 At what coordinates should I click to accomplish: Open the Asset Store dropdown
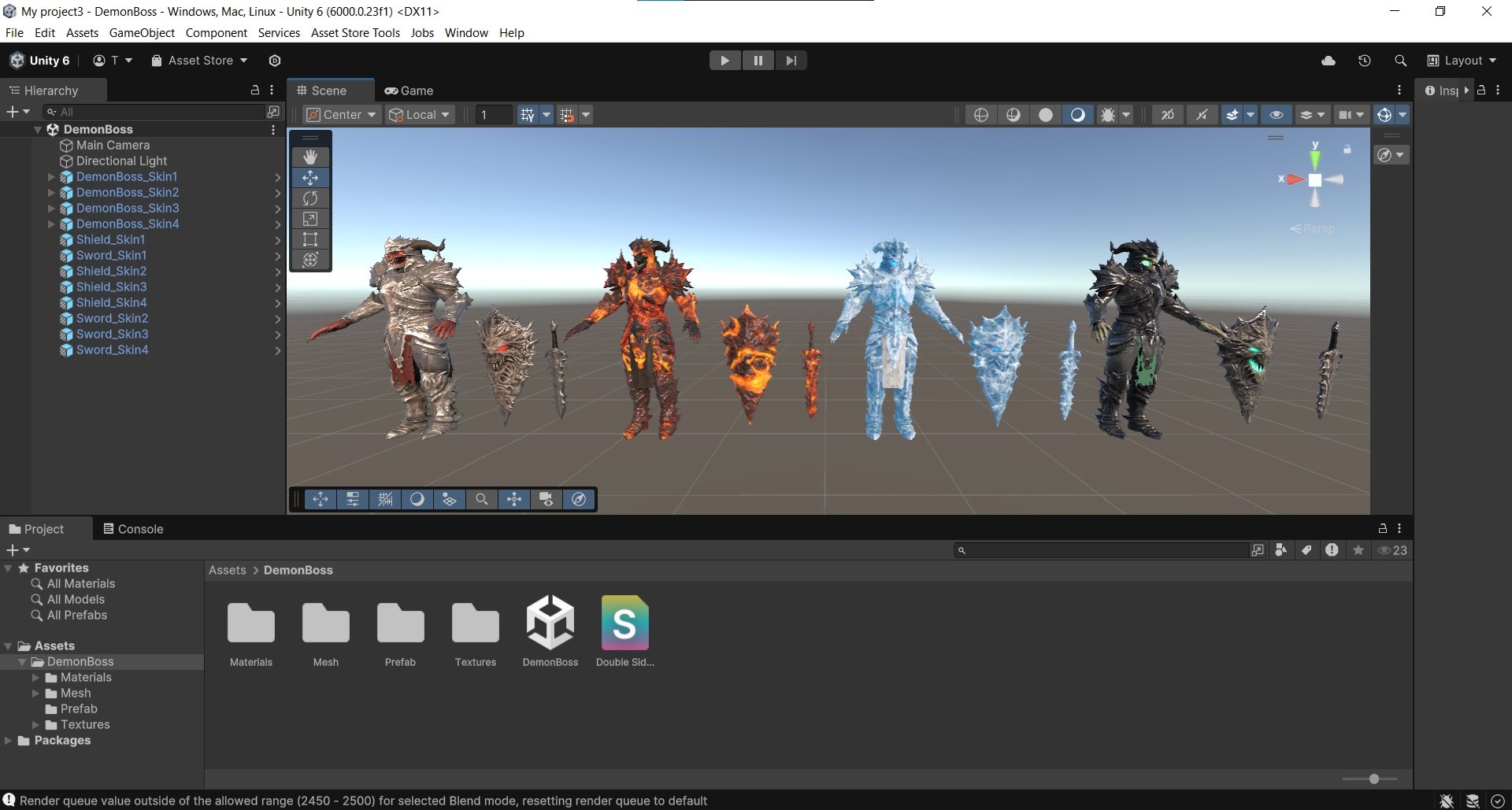(200, 61)
